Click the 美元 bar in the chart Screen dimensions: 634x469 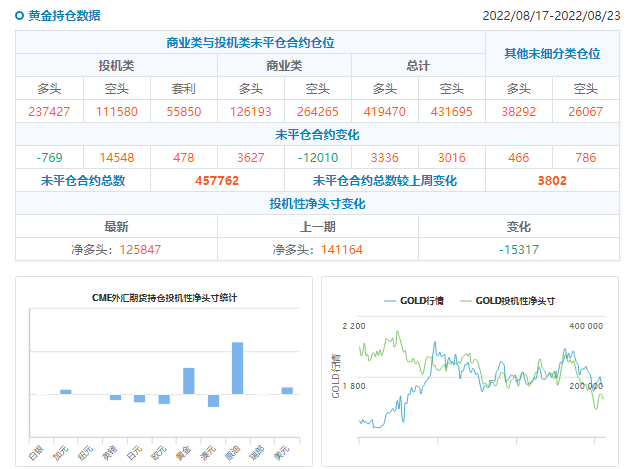(287, 390)
